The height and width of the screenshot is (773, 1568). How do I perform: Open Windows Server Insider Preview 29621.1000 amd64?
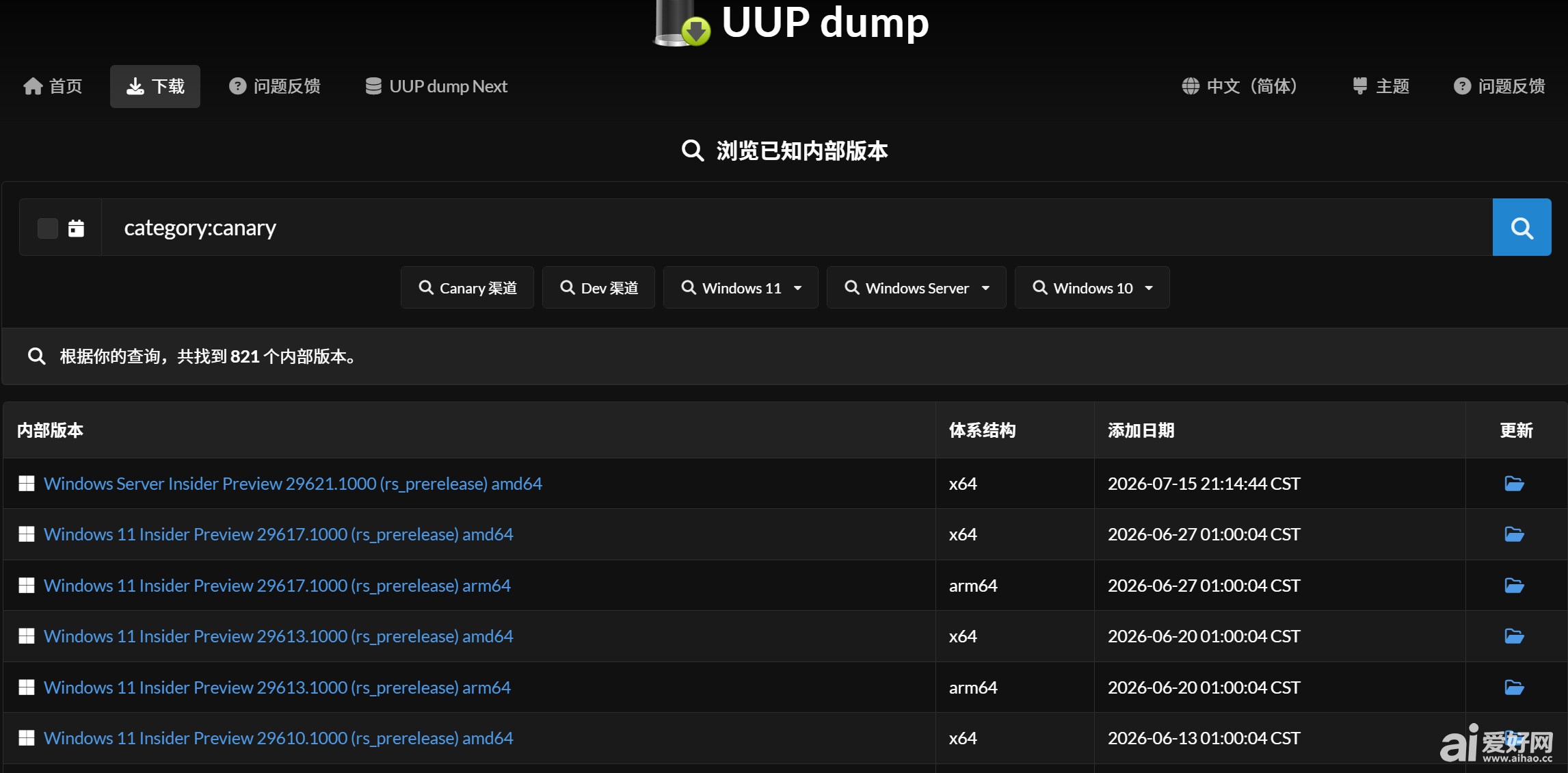(x=293, y=484)
